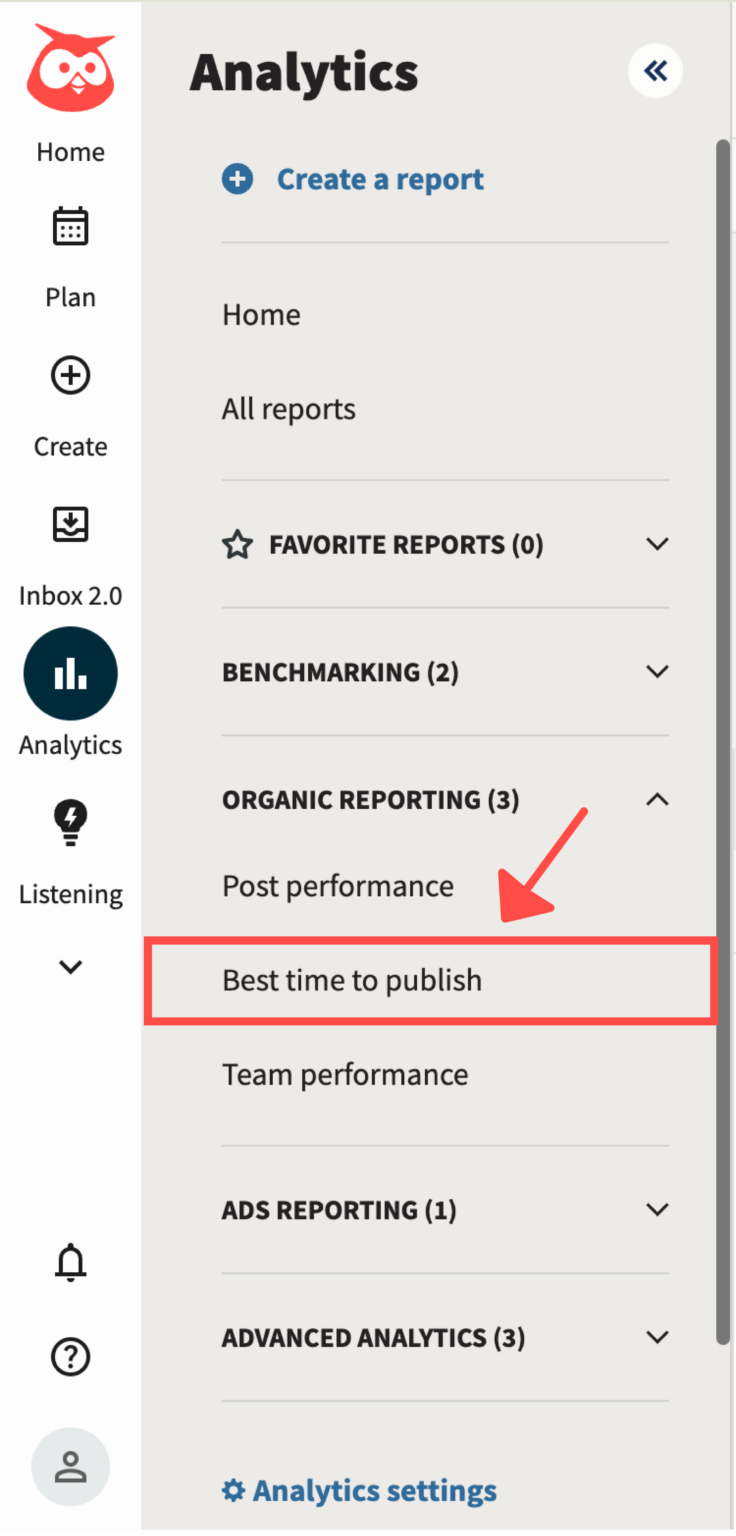736x1536 pixels.
Task: Select the Create plus icon
Action: (70, 375)
